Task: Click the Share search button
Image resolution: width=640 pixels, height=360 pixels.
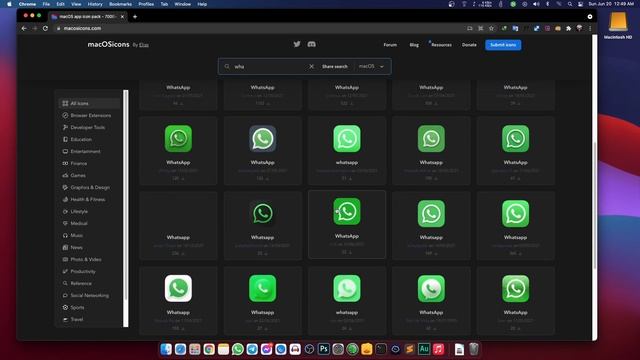Action: pos(335,66)
